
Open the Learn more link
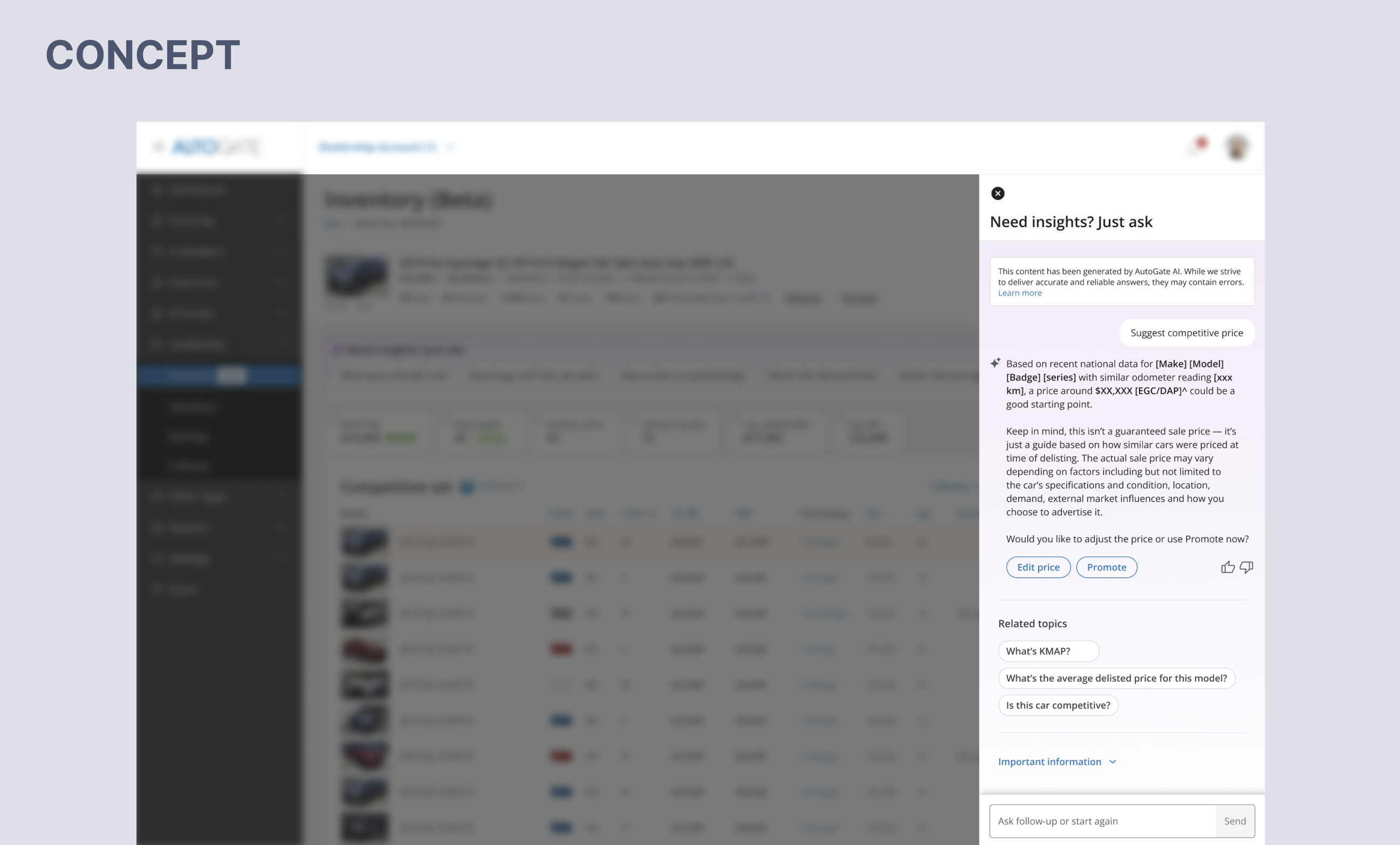1020,293
